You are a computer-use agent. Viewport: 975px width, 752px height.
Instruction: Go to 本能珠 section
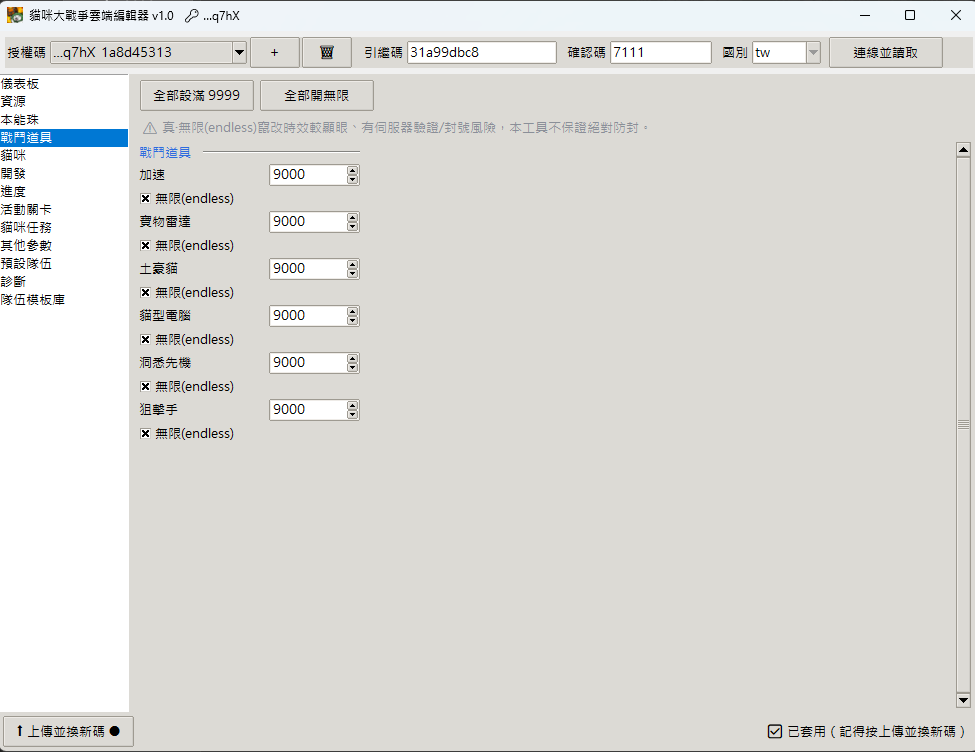[x=64, y=119]
